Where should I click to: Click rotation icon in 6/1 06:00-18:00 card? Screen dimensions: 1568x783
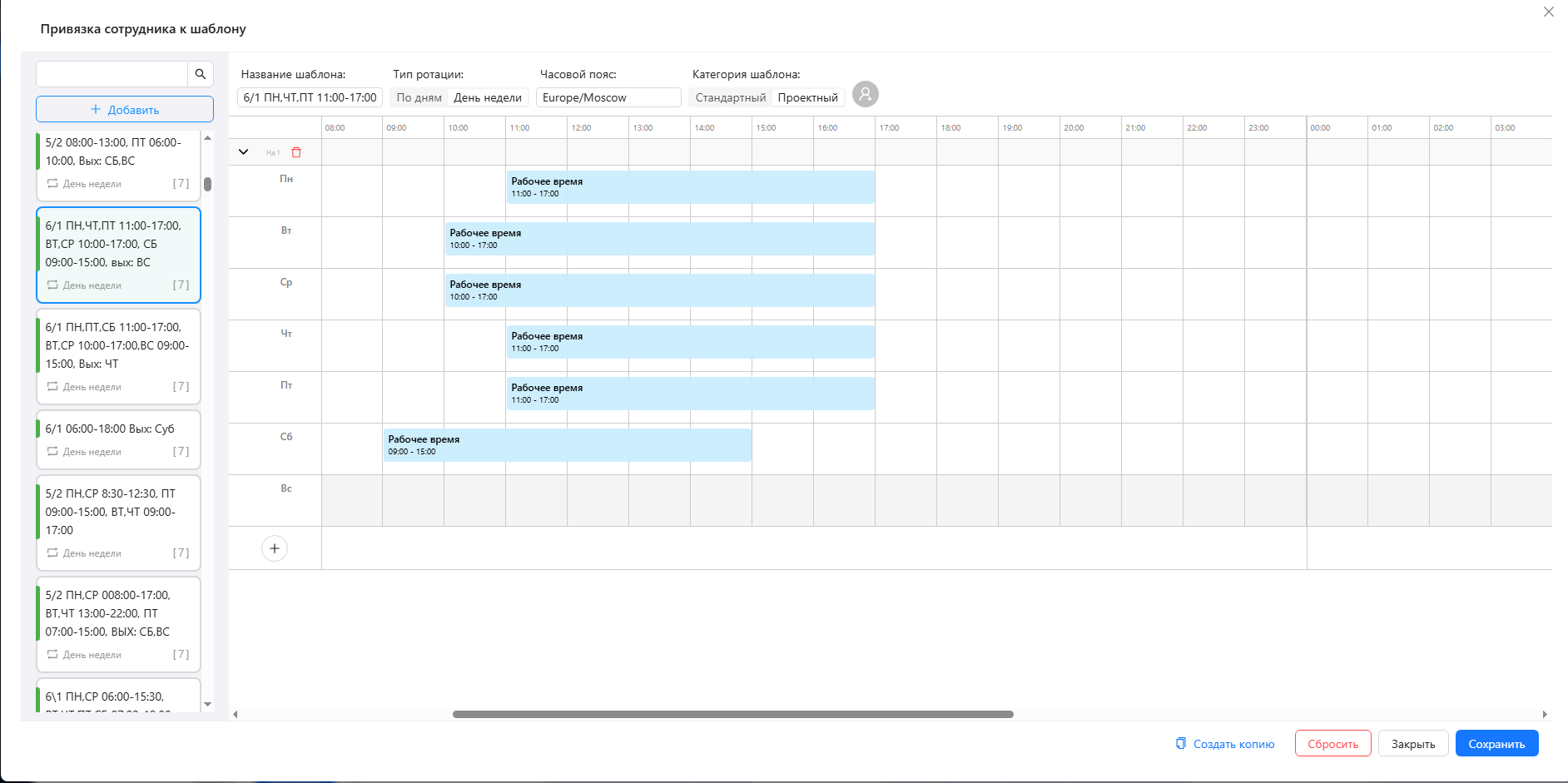52,451
